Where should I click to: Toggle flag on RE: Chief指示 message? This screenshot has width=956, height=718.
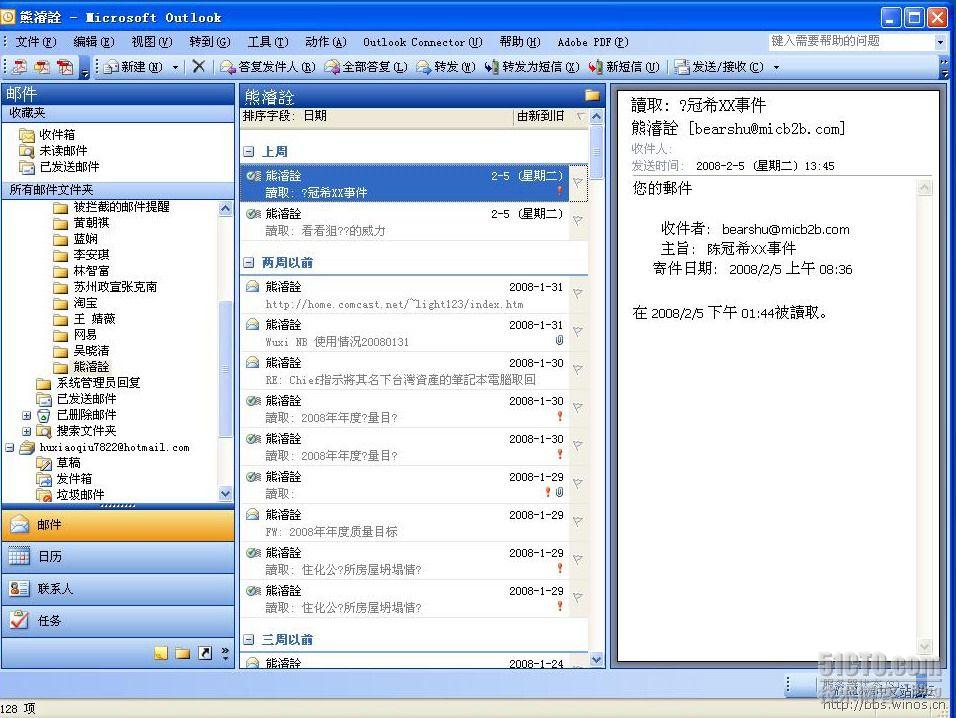click(x=578, y=370)
